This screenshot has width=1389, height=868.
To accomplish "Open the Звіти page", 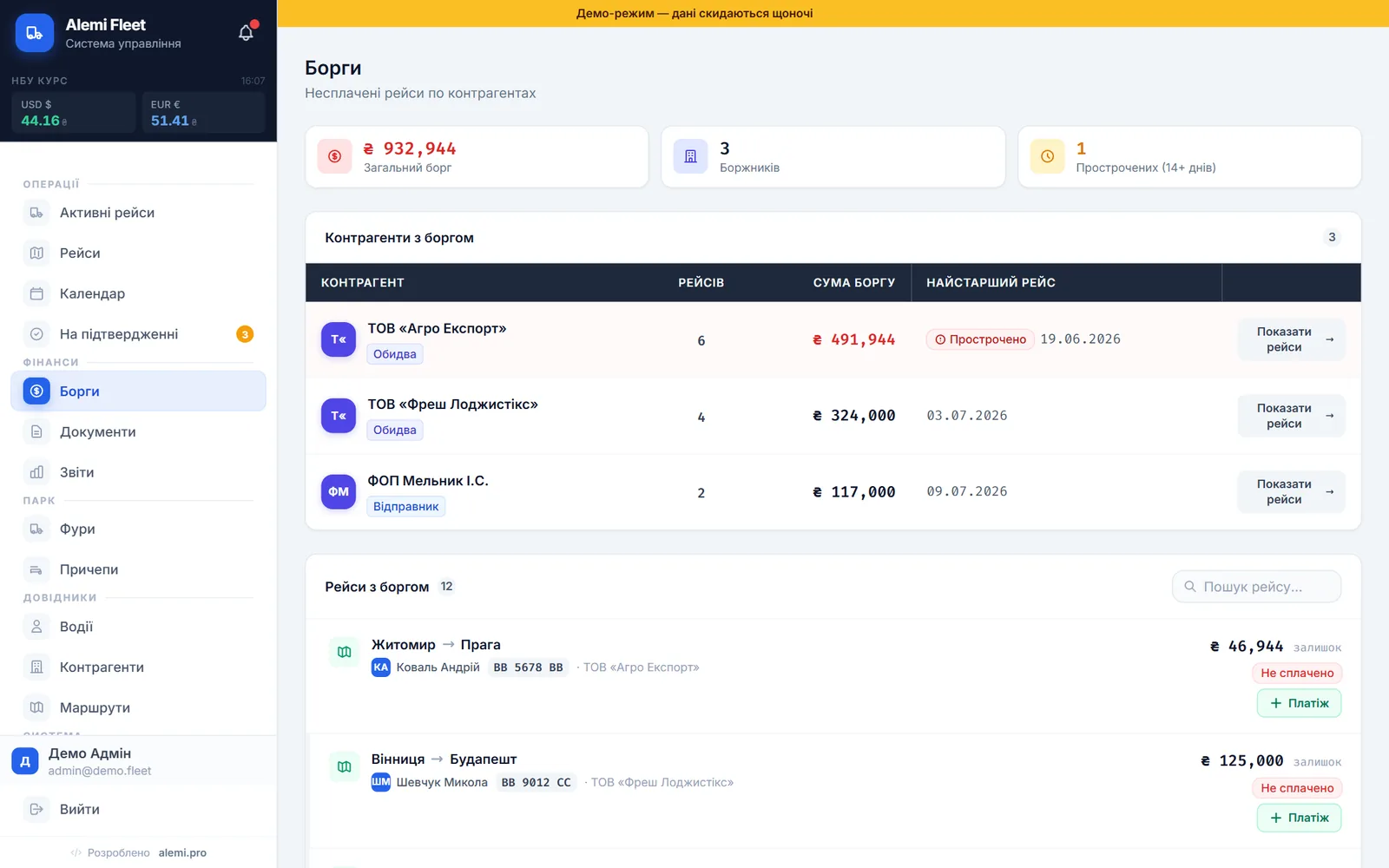I will tap(138, 472).
